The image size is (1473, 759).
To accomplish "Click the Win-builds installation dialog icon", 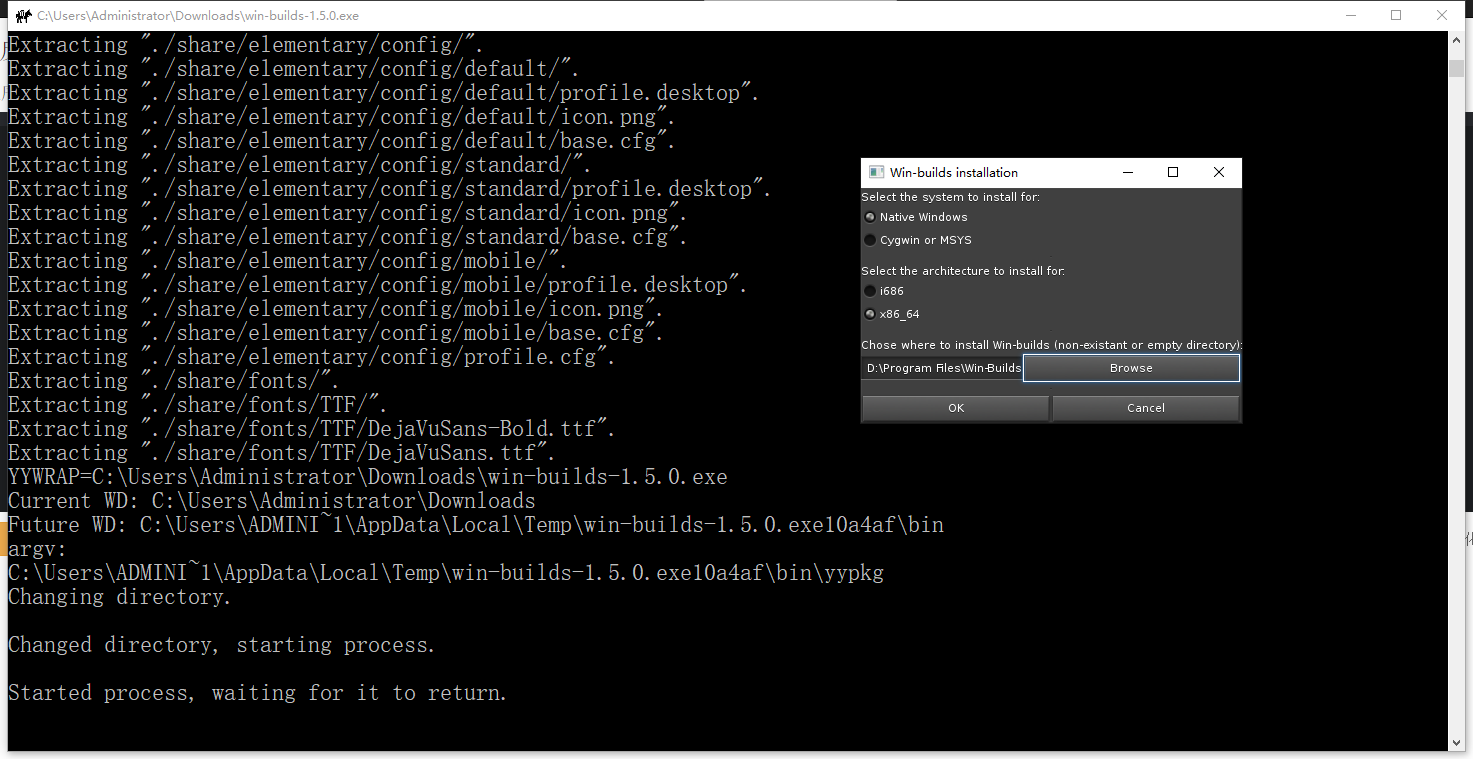I will click(x=876, y=172).
